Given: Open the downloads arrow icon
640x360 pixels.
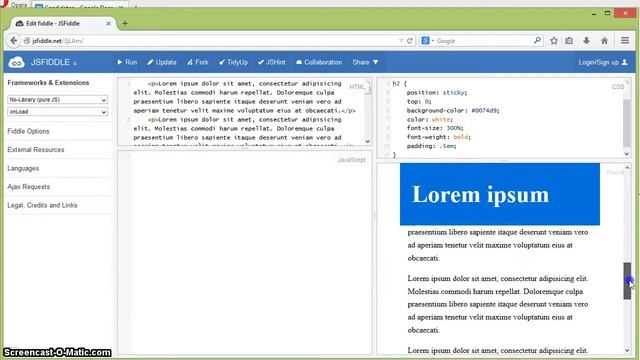Looking at the screenshot, I should click(586, 41).
